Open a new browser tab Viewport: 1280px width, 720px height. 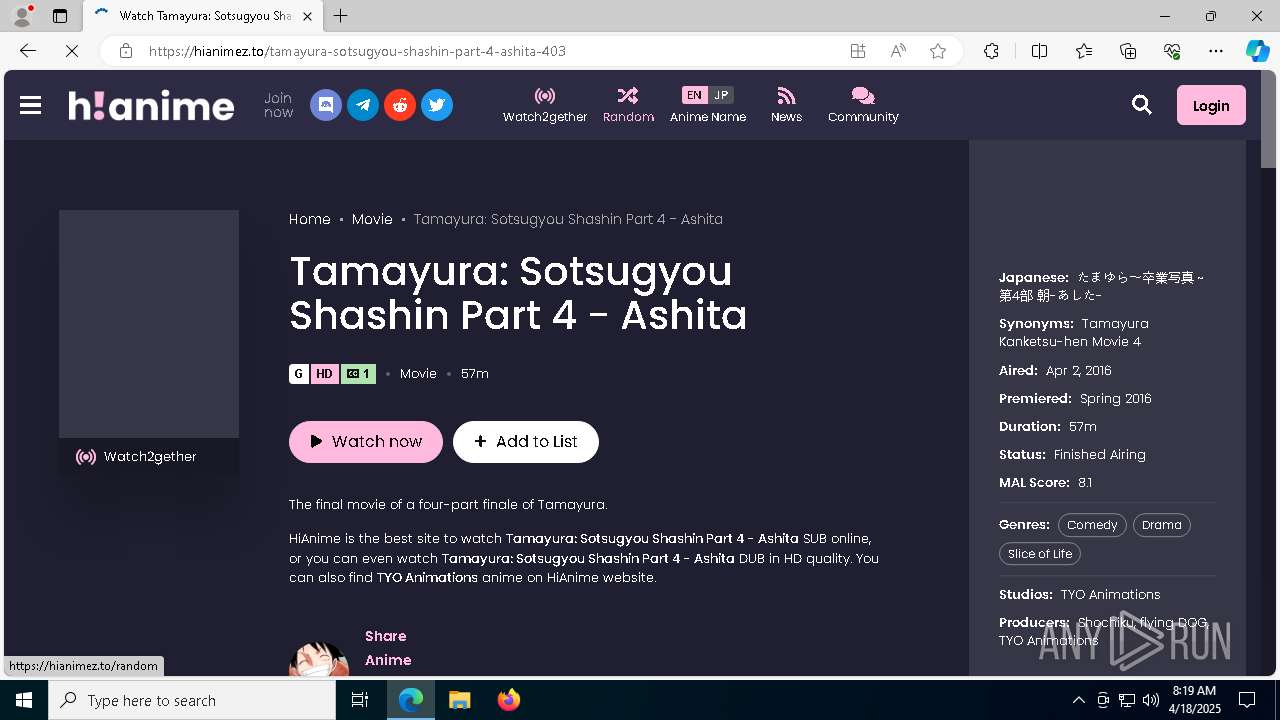[341, 16]
